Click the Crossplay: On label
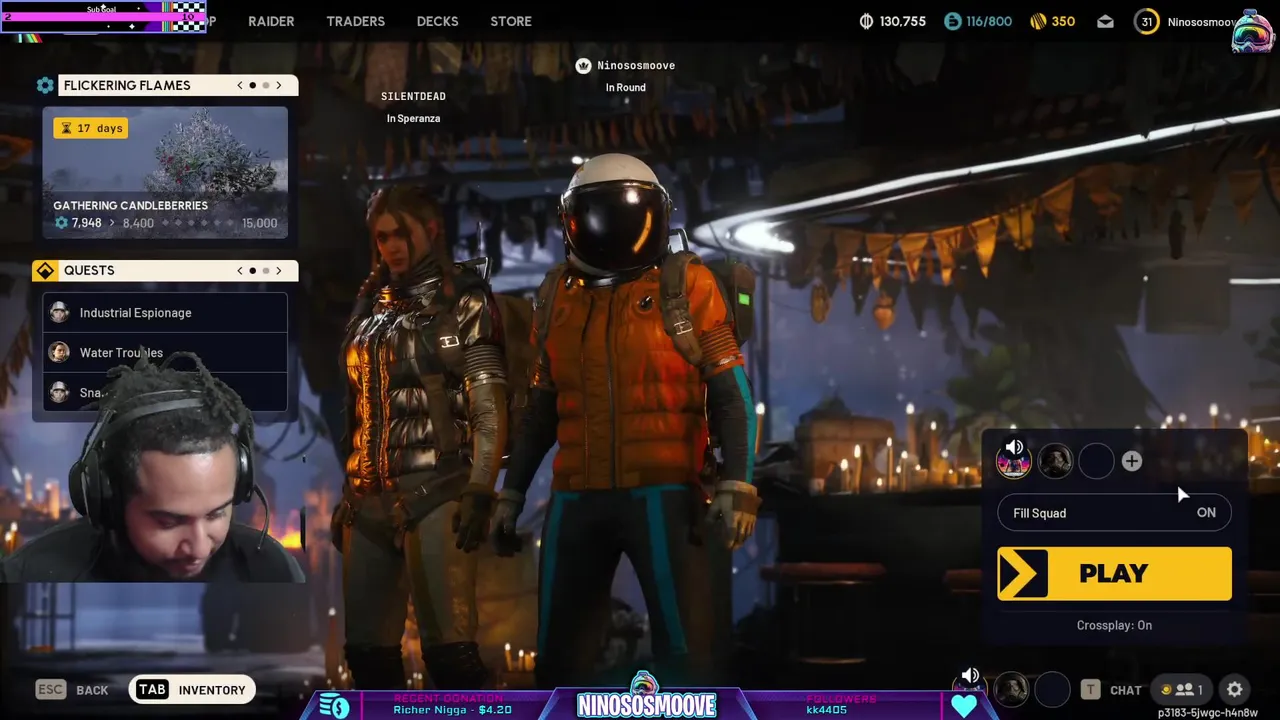 pos(1114,625)
